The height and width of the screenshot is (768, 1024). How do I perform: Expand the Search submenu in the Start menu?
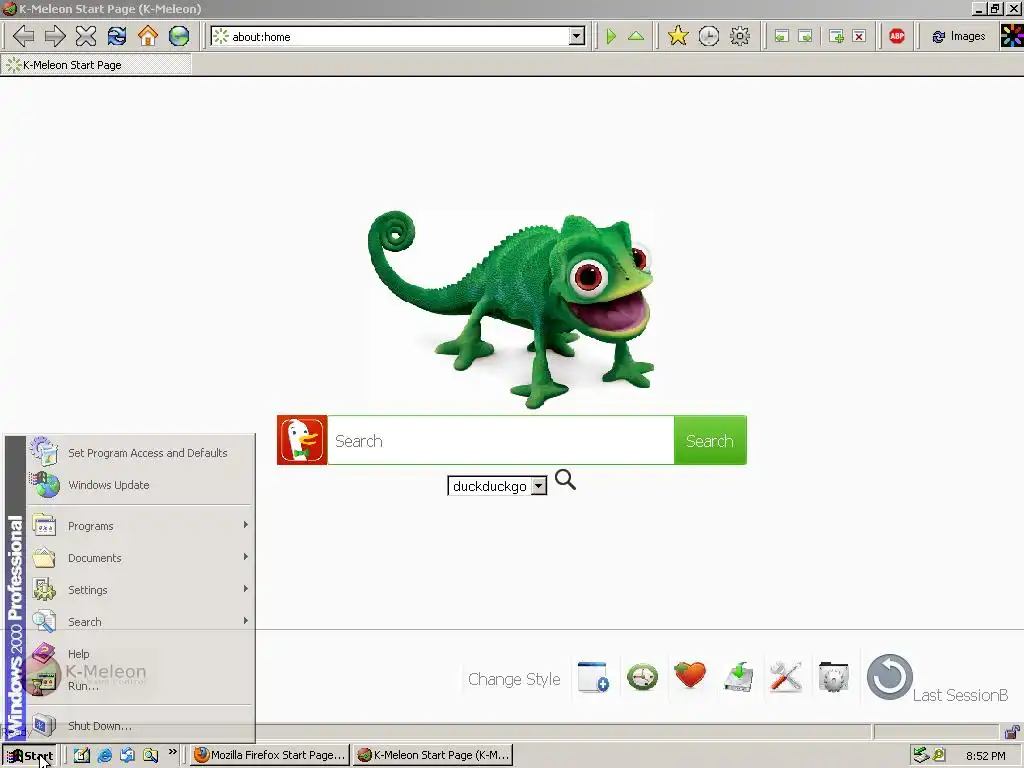140,622
